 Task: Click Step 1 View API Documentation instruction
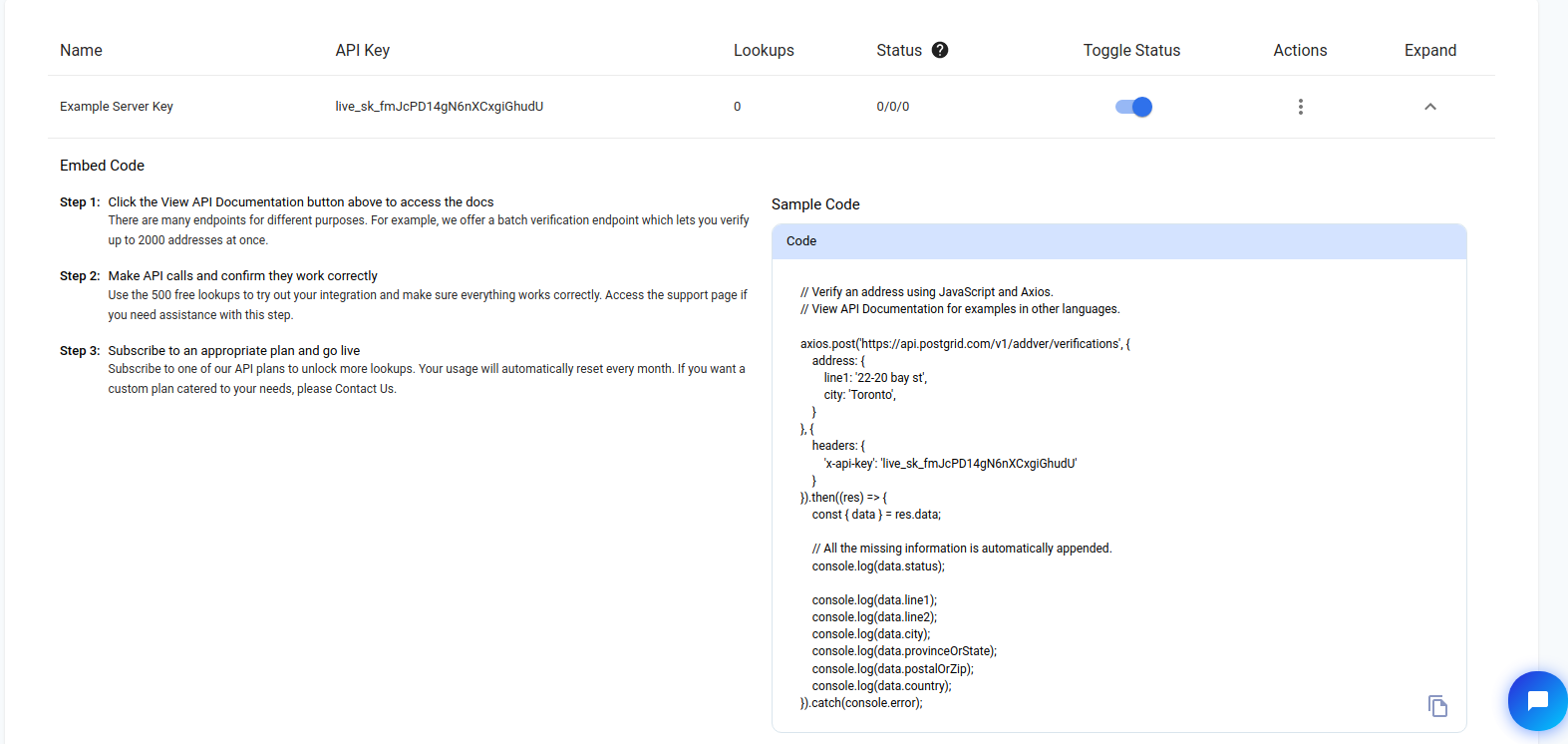(x=301, y=201)
